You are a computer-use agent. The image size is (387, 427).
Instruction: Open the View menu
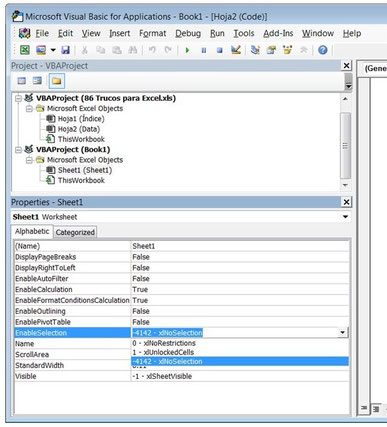(91, 33)
